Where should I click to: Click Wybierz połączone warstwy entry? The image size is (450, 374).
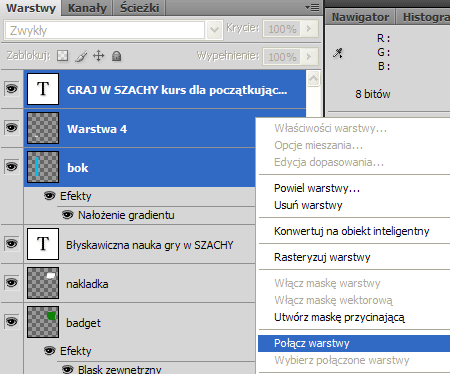[x=342, y=360]
